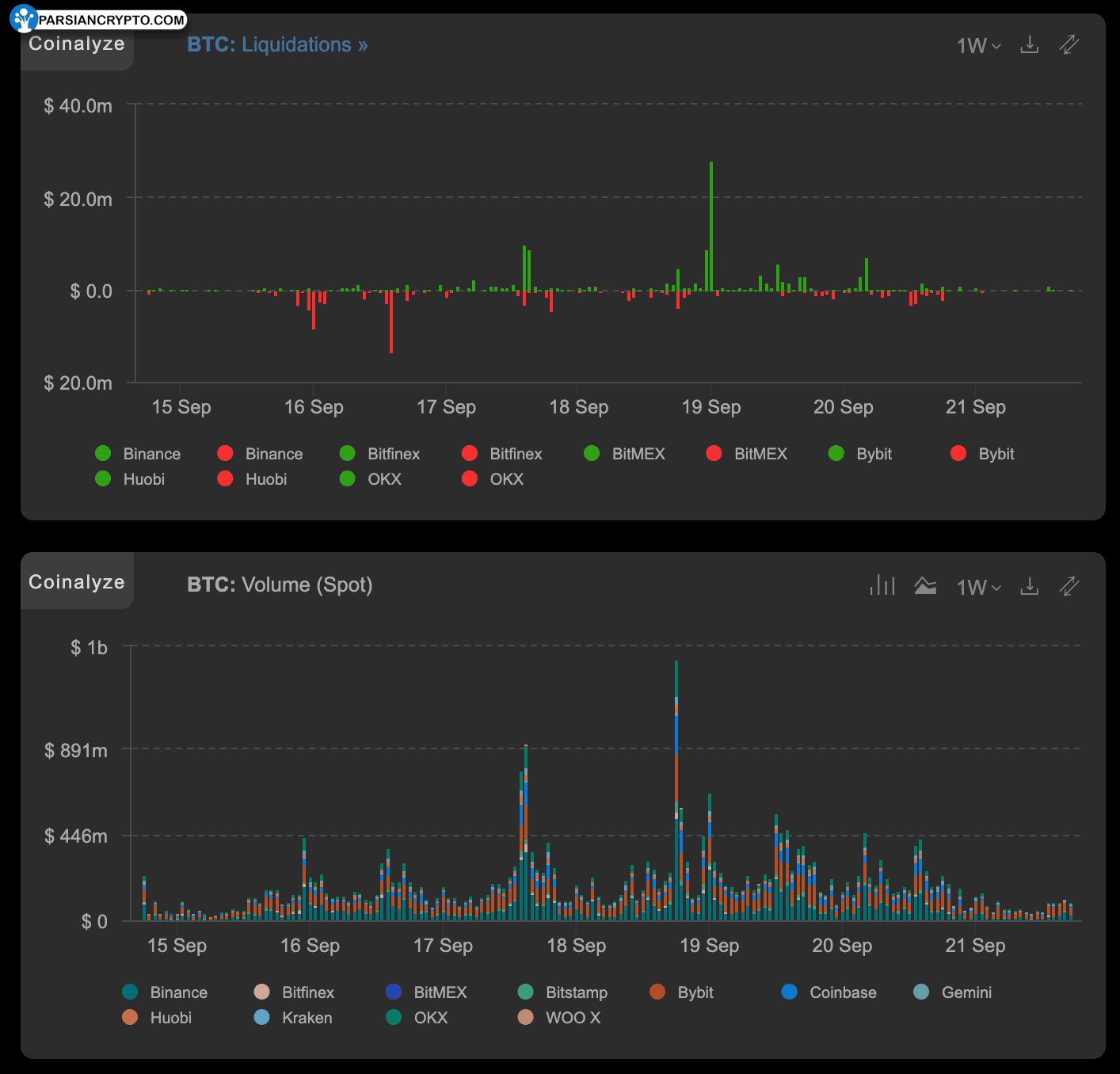
Task: Toggle BitMEX series in Volume (Spot) legend
Action: tap(426, 992)
